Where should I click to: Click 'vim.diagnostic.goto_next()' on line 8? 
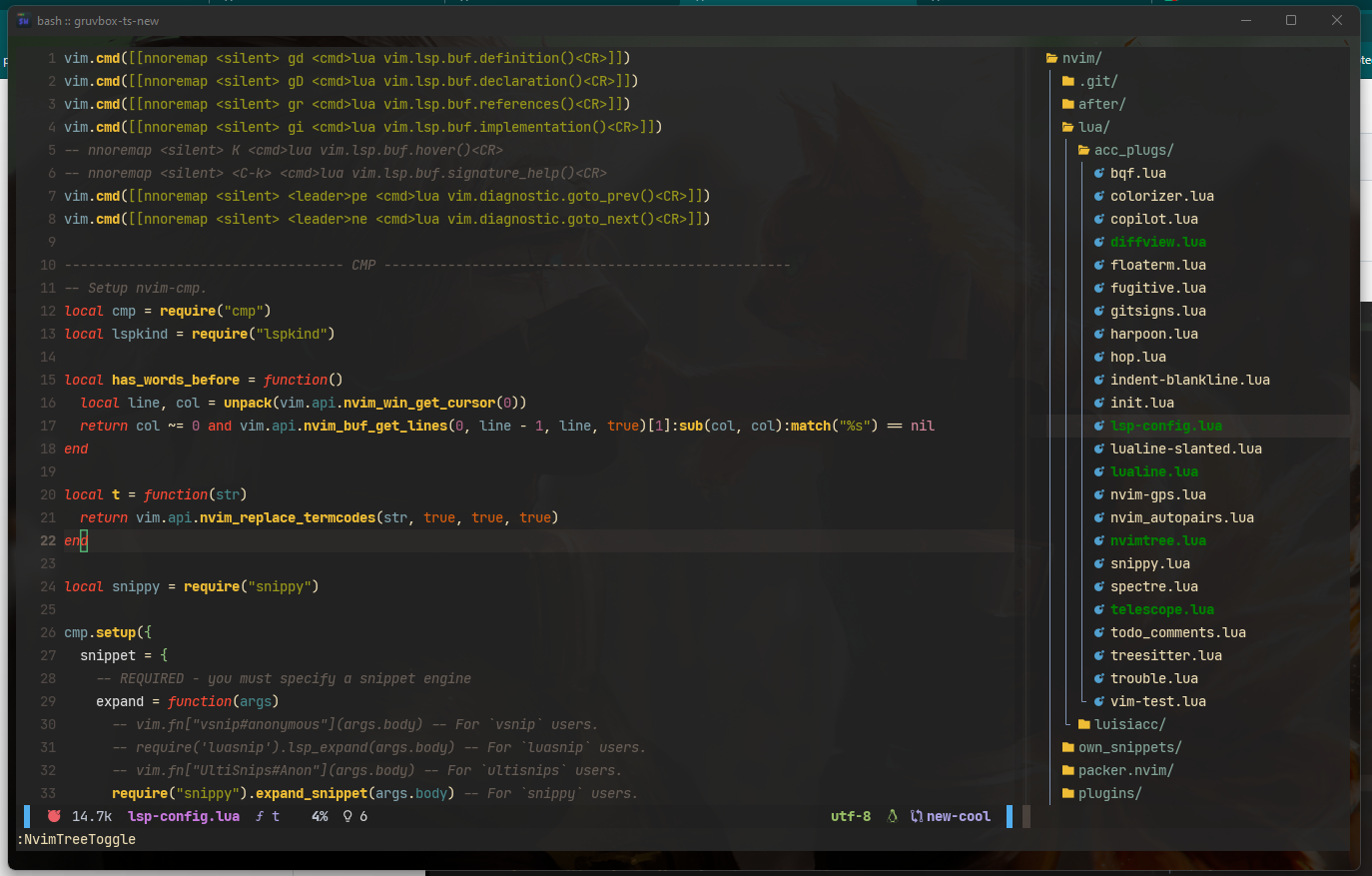click(x=551, y=219)
